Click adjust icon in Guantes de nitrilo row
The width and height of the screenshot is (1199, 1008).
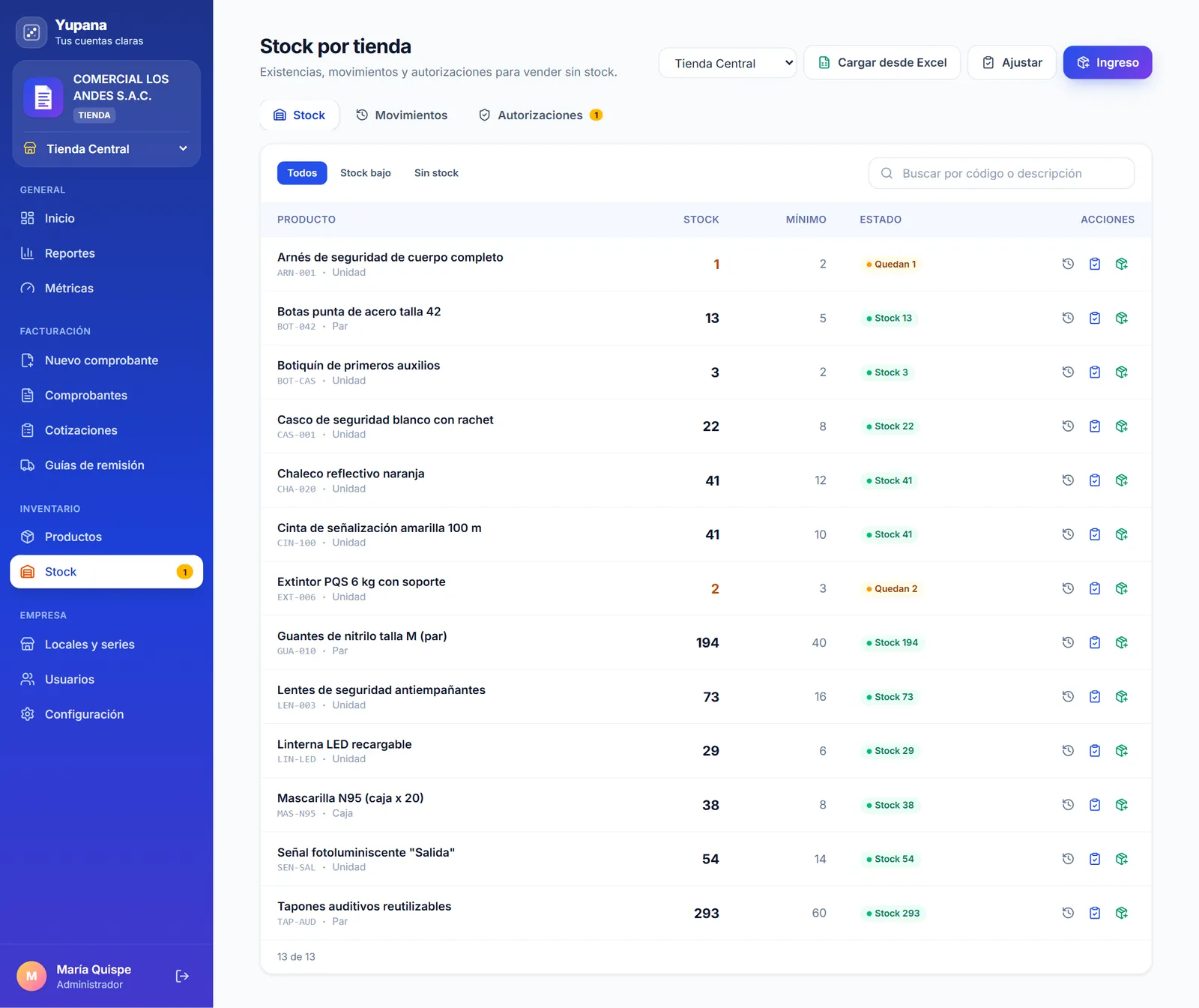(x=1095, y=642)
